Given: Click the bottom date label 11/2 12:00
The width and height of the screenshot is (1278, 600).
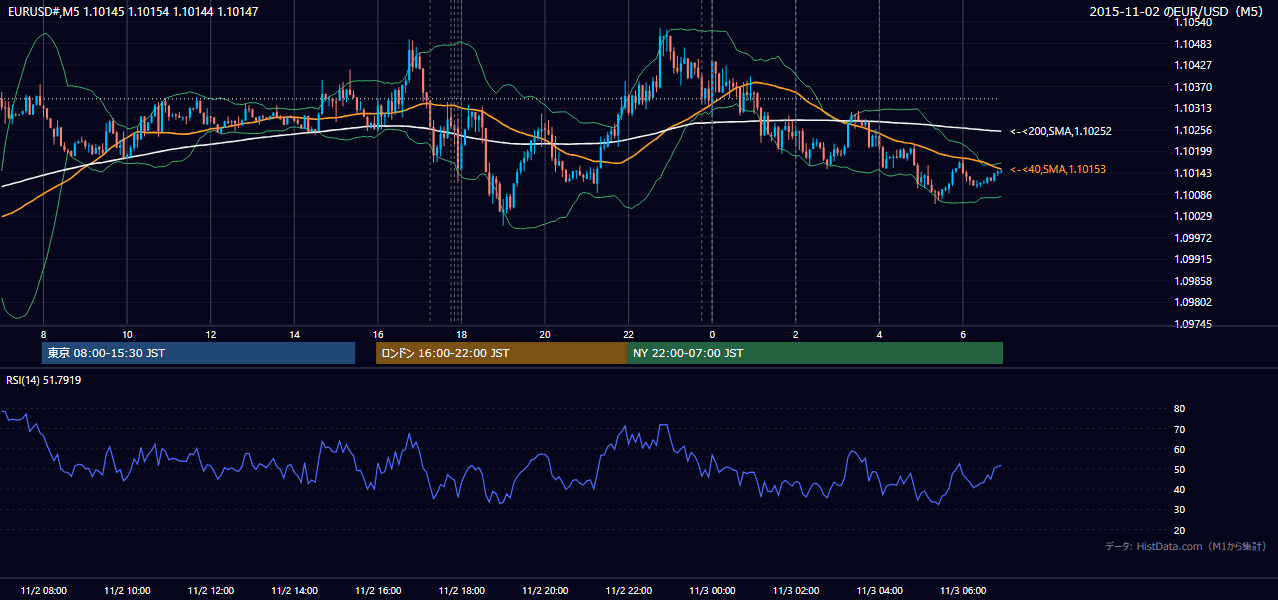Looking at the screenshot, I should pyautogui.click(x=210, y=591).
